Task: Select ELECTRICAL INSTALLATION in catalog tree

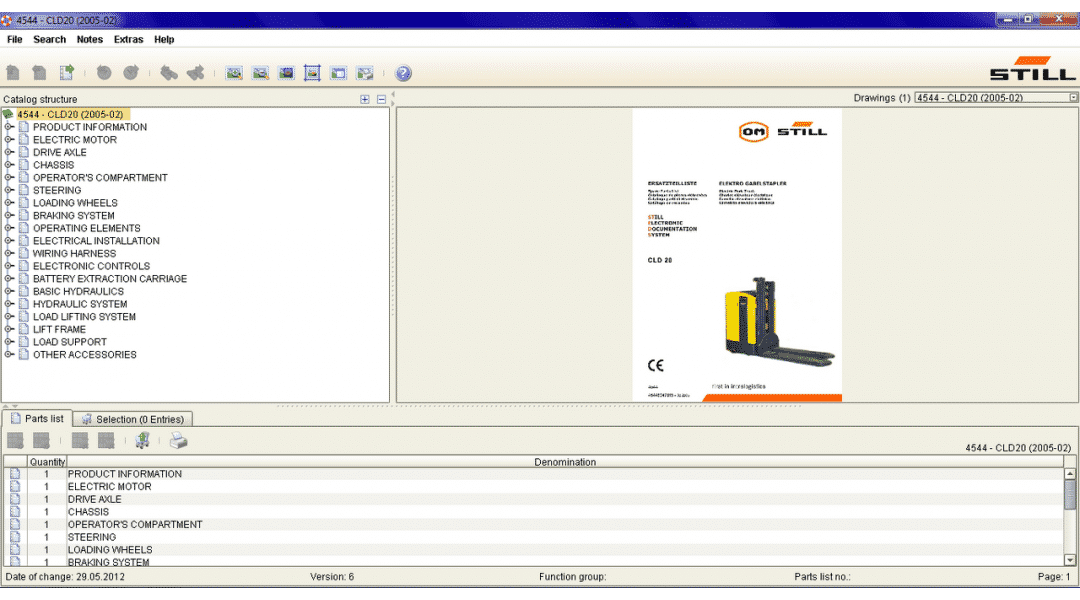Action: pyautogui.click(x=96, y=241)
